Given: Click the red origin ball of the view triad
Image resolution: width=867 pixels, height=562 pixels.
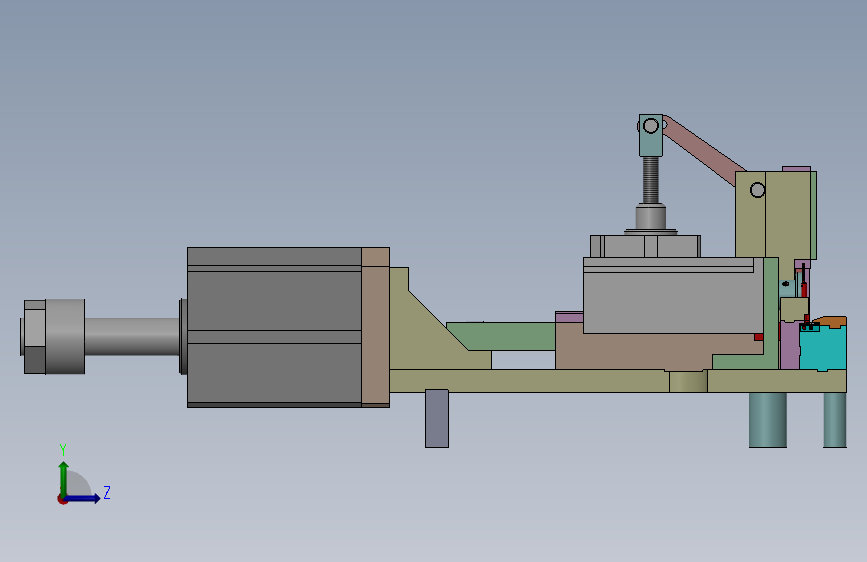Looking at the screenshot, I should pyautogui.click(x=62, y=499).
